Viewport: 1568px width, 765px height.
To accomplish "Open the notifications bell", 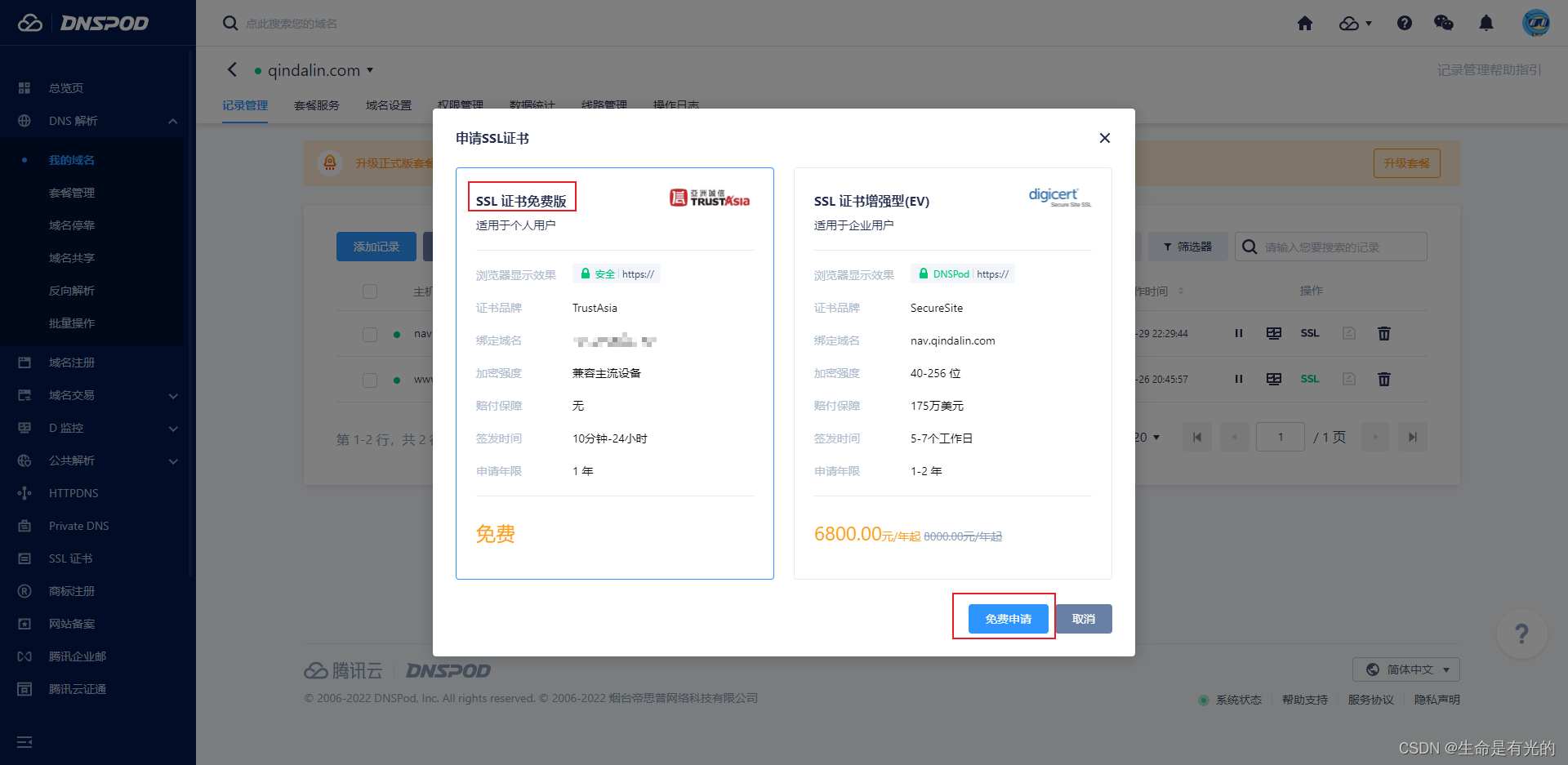I will click(1486, 24).
